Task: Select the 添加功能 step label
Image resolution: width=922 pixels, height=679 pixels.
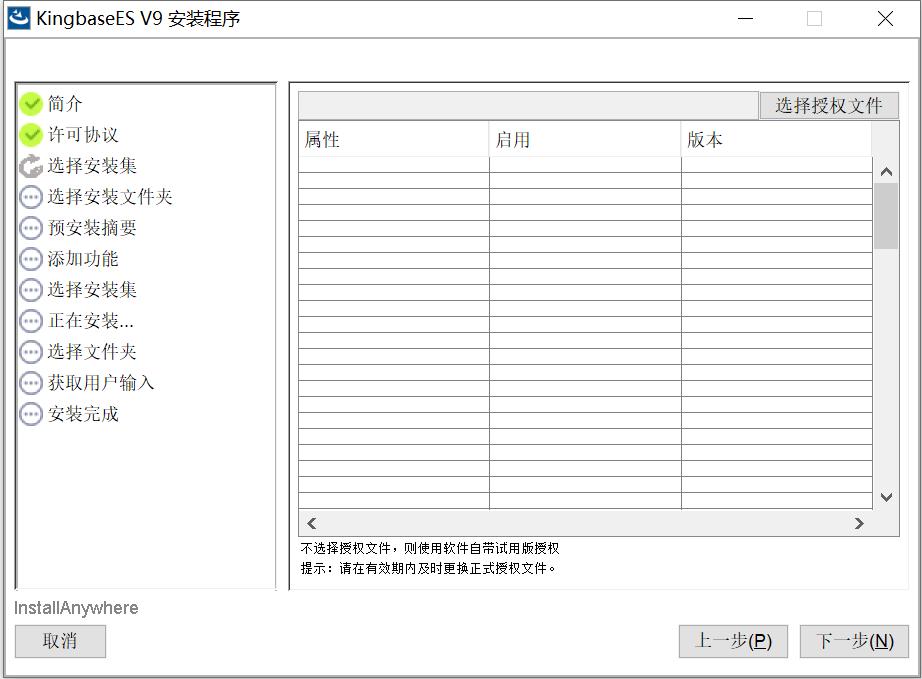Action: [x=83, y=259]
